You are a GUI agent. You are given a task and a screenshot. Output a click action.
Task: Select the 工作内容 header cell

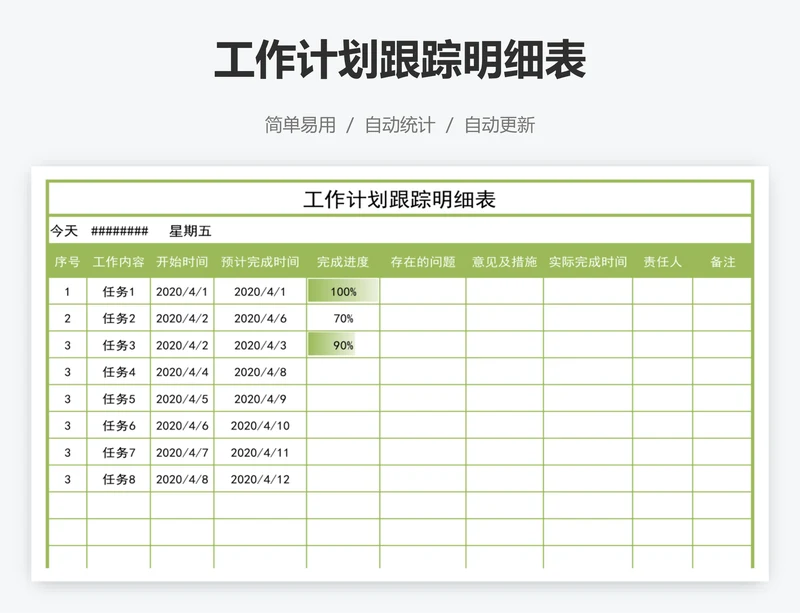(x=118, y=262)
